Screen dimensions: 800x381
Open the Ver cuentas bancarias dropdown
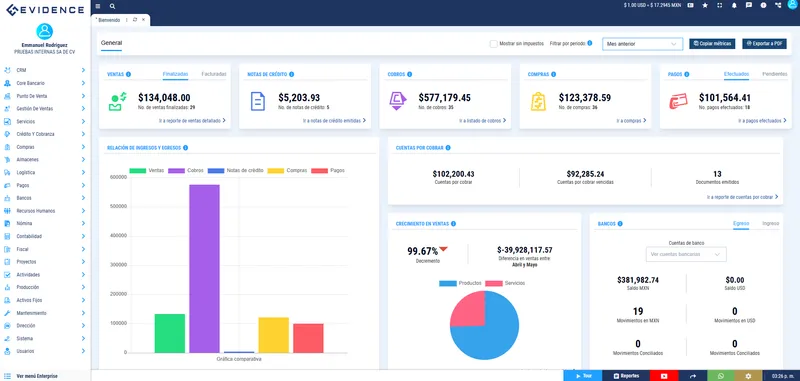pos(686,254)
